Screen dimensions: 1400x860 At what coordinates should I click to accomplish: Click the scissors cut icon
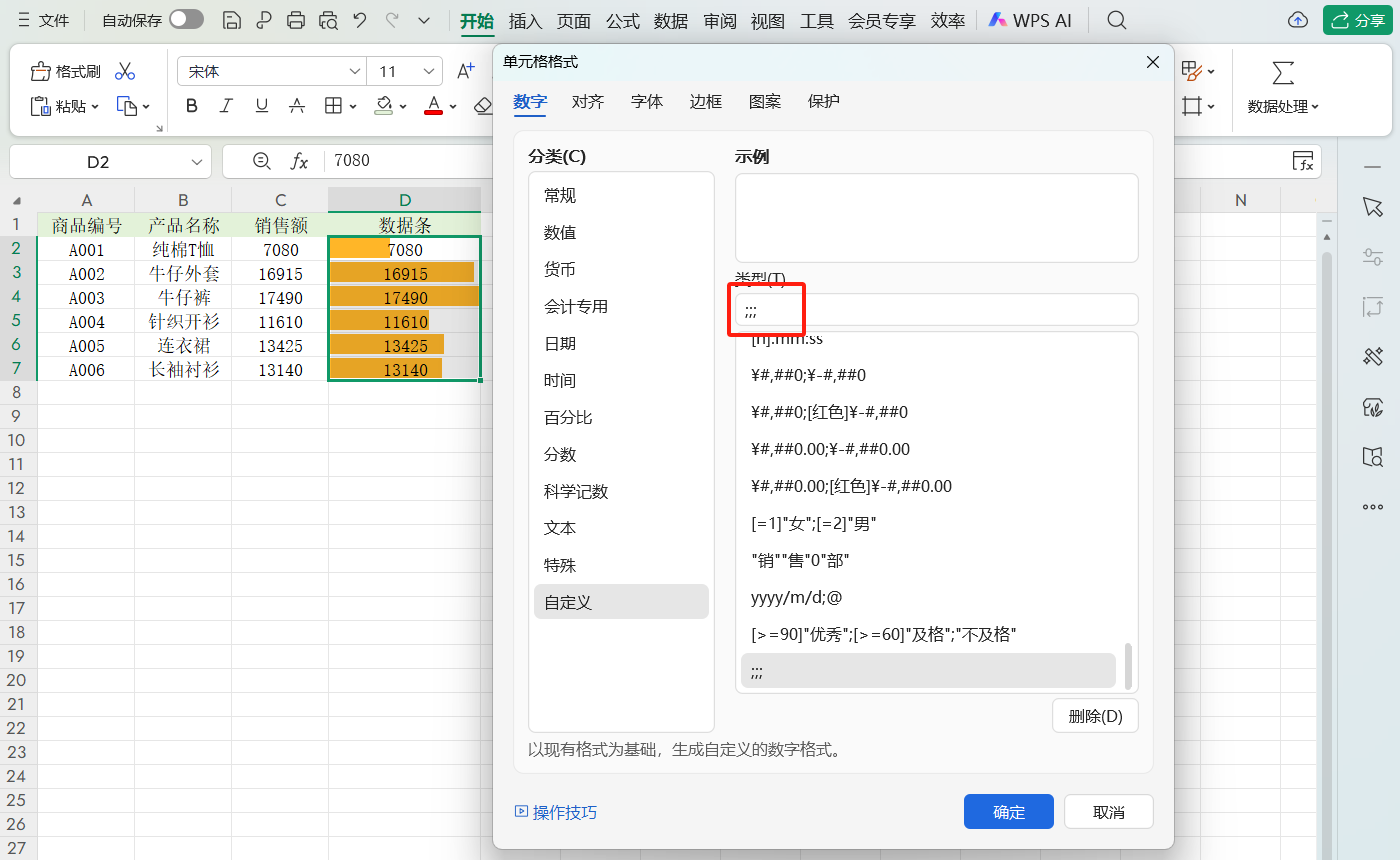(x=124, y=71)
